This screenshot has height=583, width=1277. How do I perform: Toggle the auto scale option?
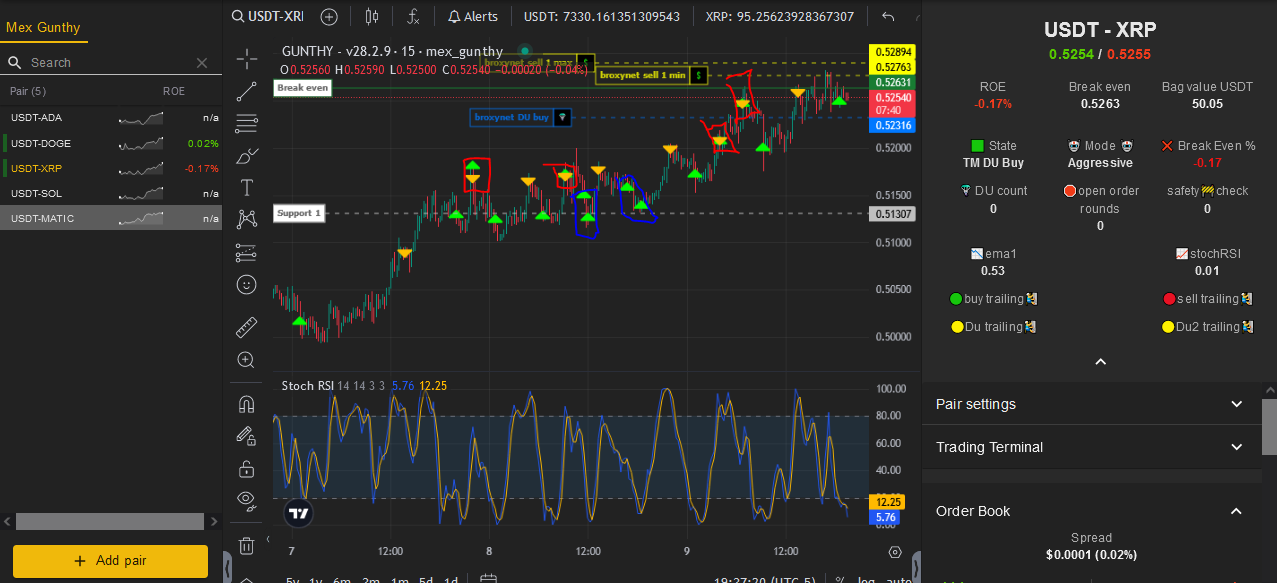898,580
